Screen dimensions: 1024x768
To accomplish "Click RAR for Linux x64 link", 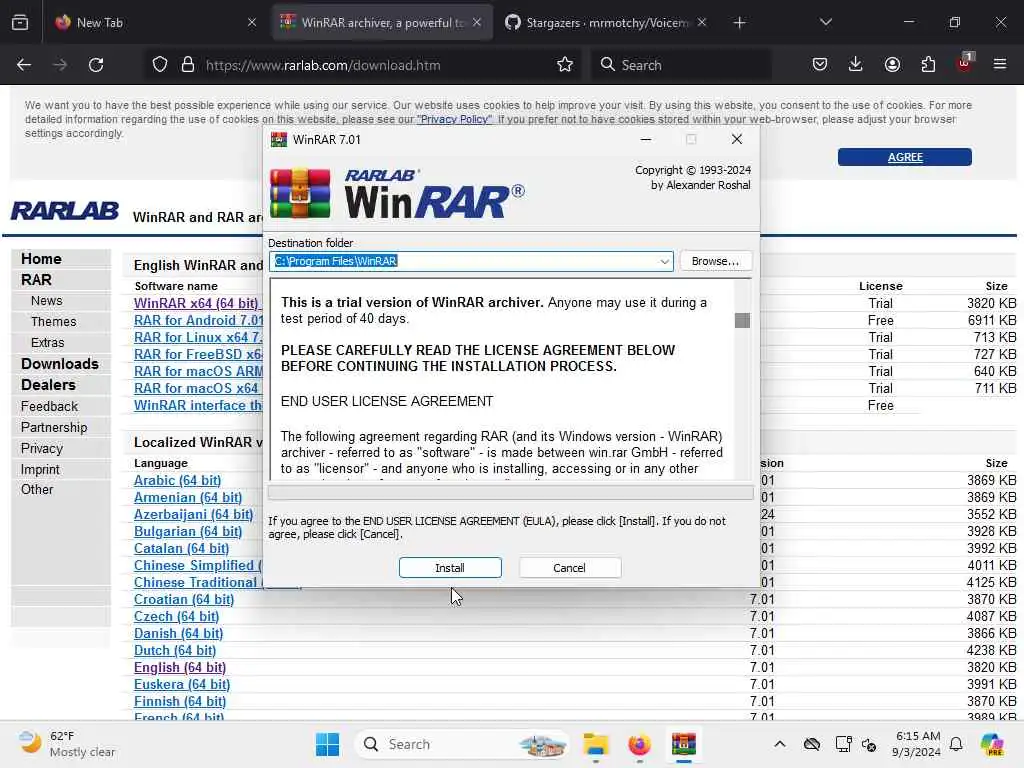I will pos(198,337).
